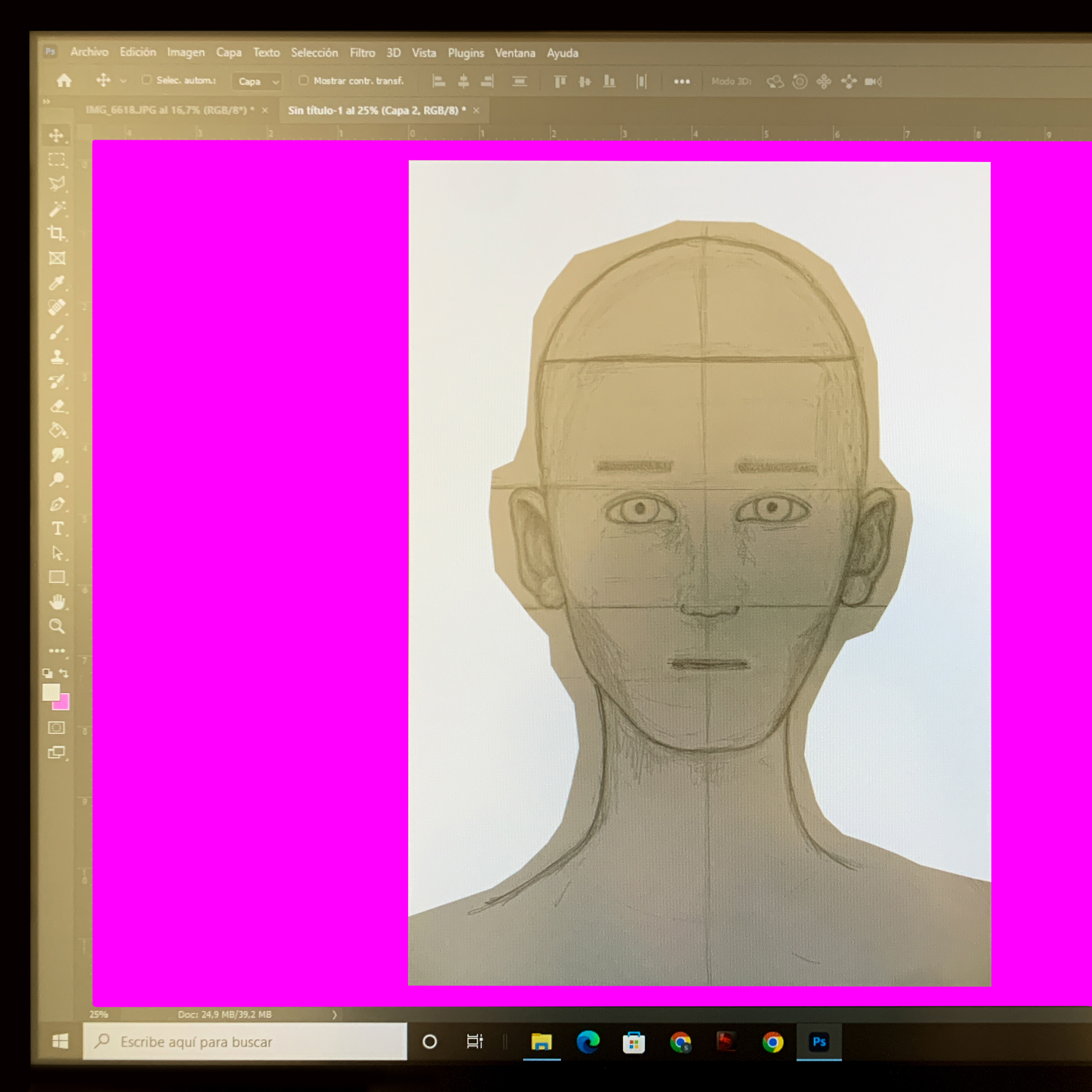This screenshot has width=1092, height=1092.
Task: Click the foreground color swatch
Action: coord(51,692)
